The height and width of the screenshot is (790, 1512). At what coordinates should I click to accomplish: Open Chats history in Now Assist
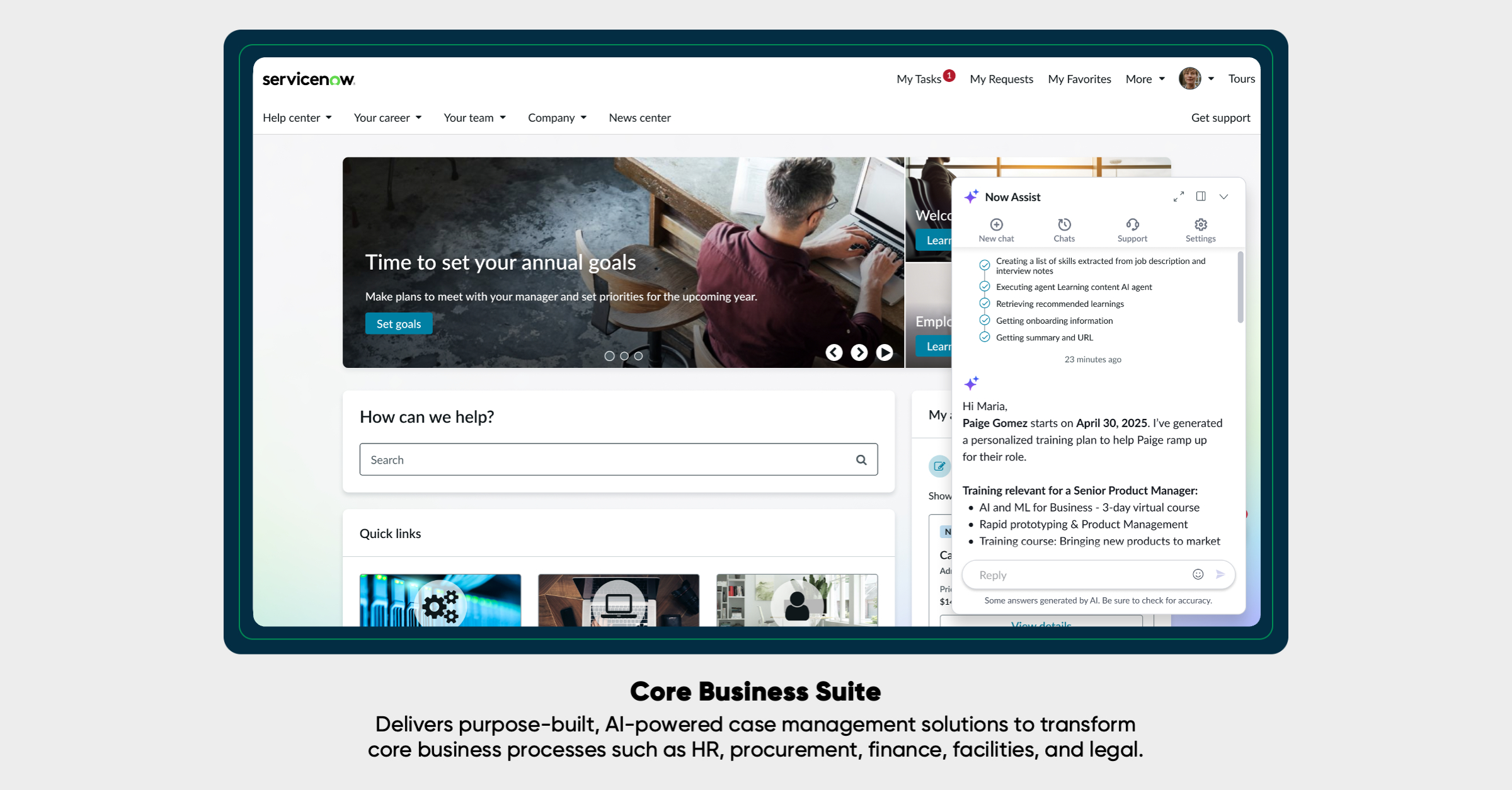tap(1064, 230)
